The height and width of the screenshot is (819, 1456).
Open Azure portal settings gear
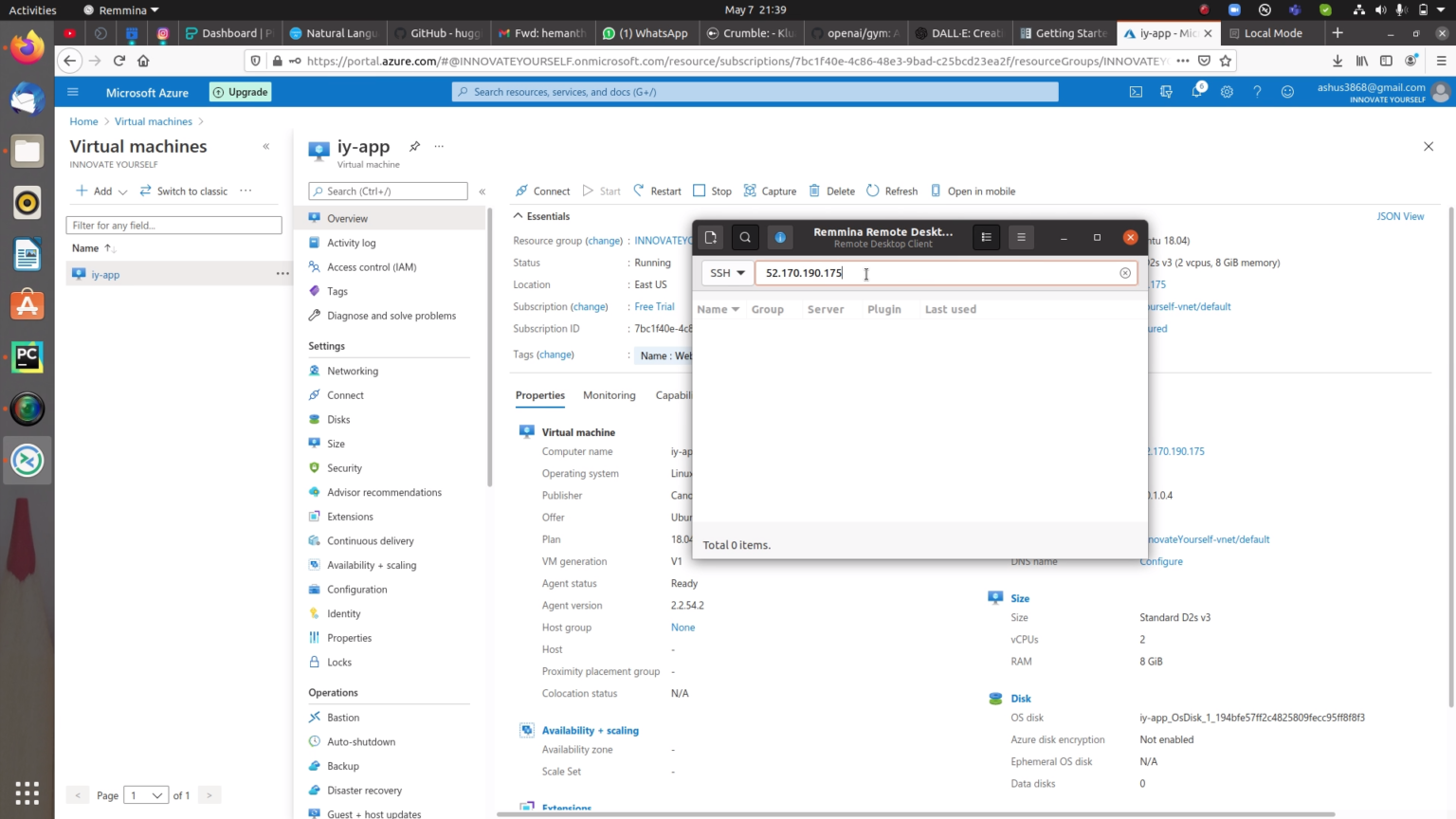tap(1227, 92)
